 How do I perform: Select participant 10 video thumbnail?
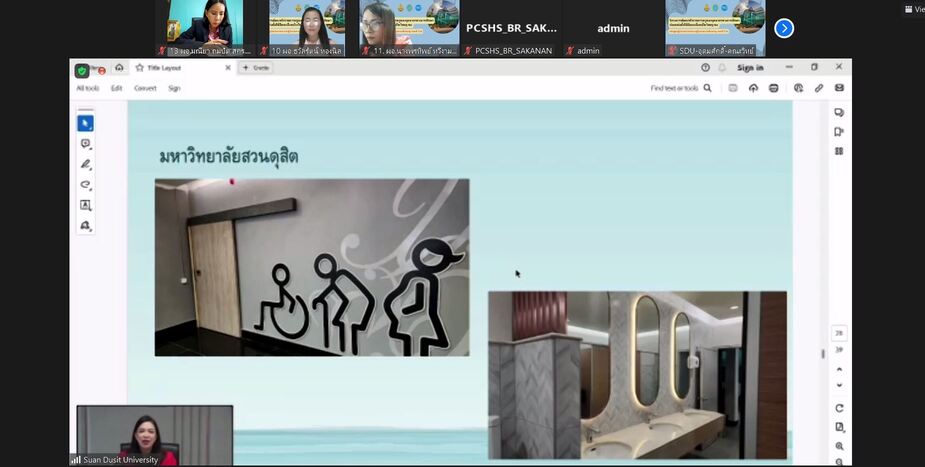click(307, 28)
